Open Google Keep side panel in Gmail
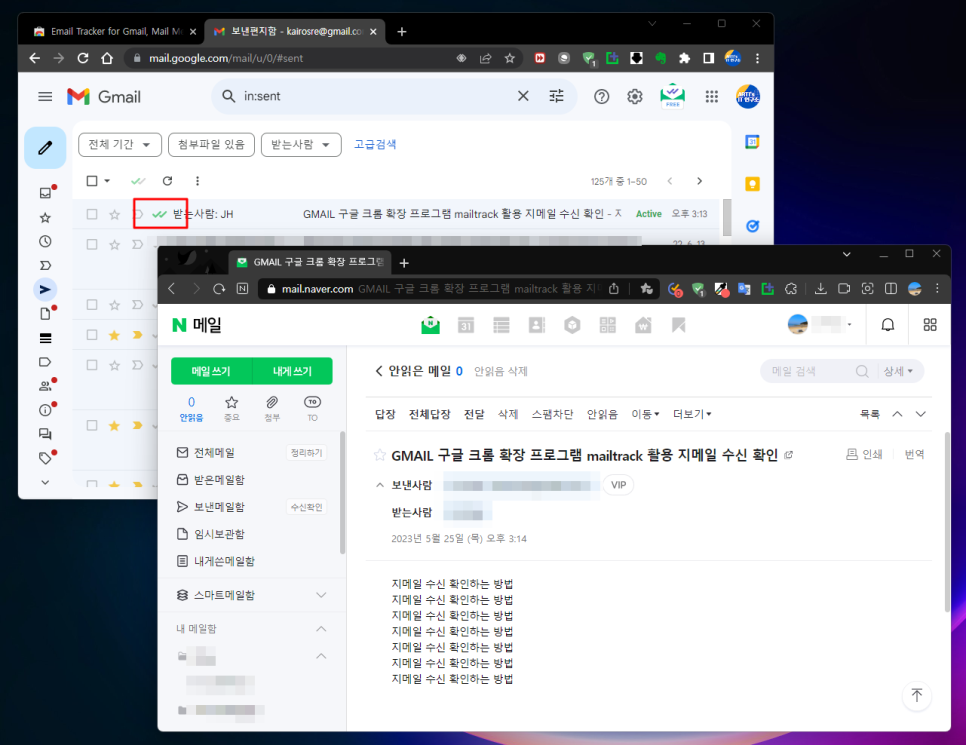Screen dimensions: 966x745 coord(752,184)
